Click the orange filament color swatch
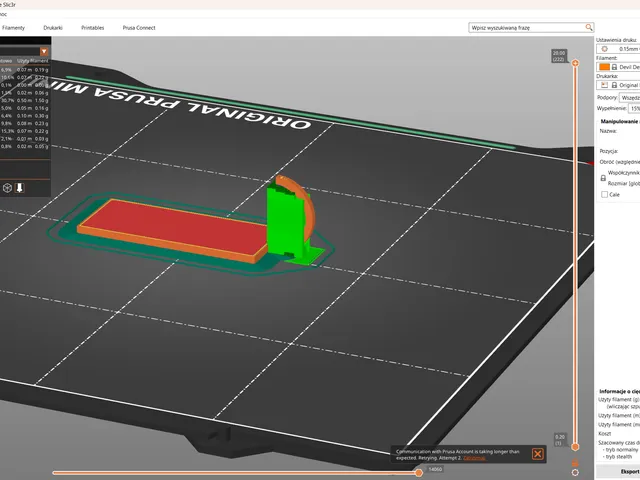This screenshot has height=480, width=640. click(x=604, y=67)
